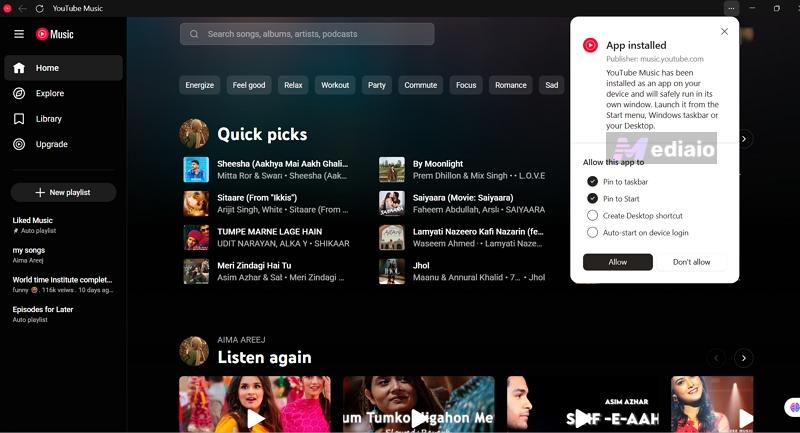
Task: Show next Listen again items arrow
Action: click(x=743, y=358)
